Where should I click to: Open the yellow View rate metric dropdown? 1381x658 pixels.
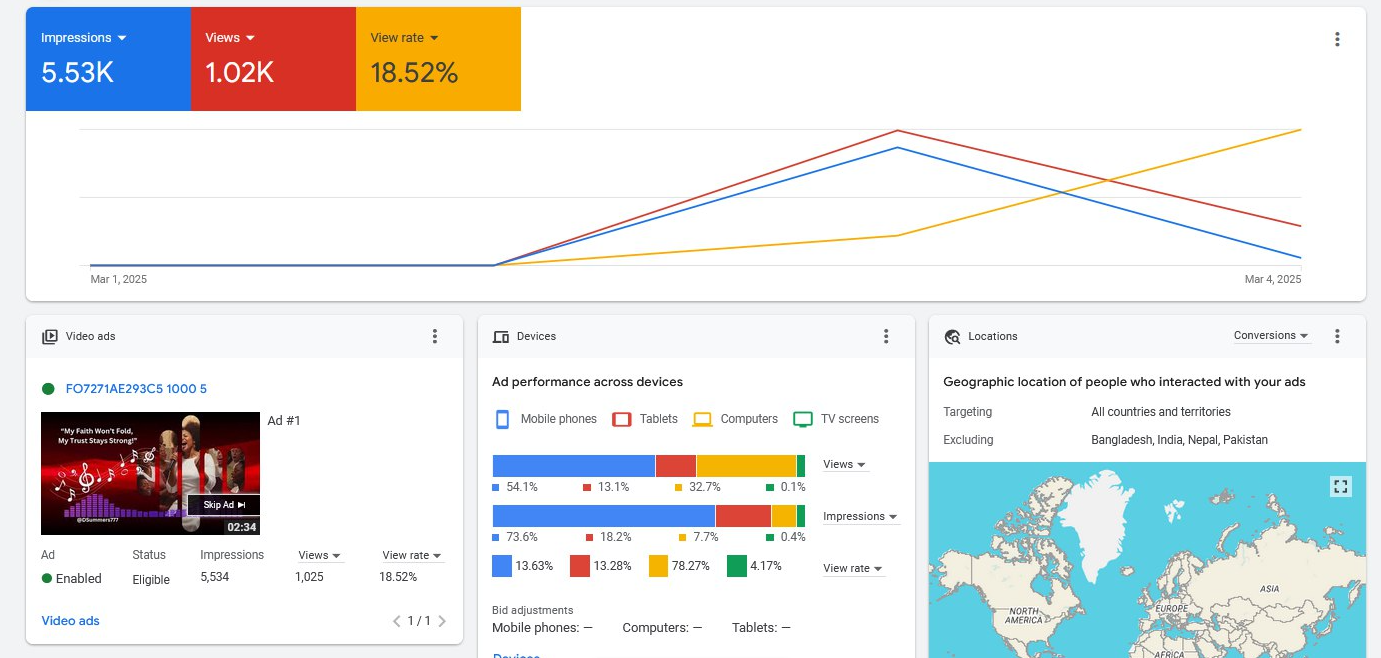tap(405, 38)
